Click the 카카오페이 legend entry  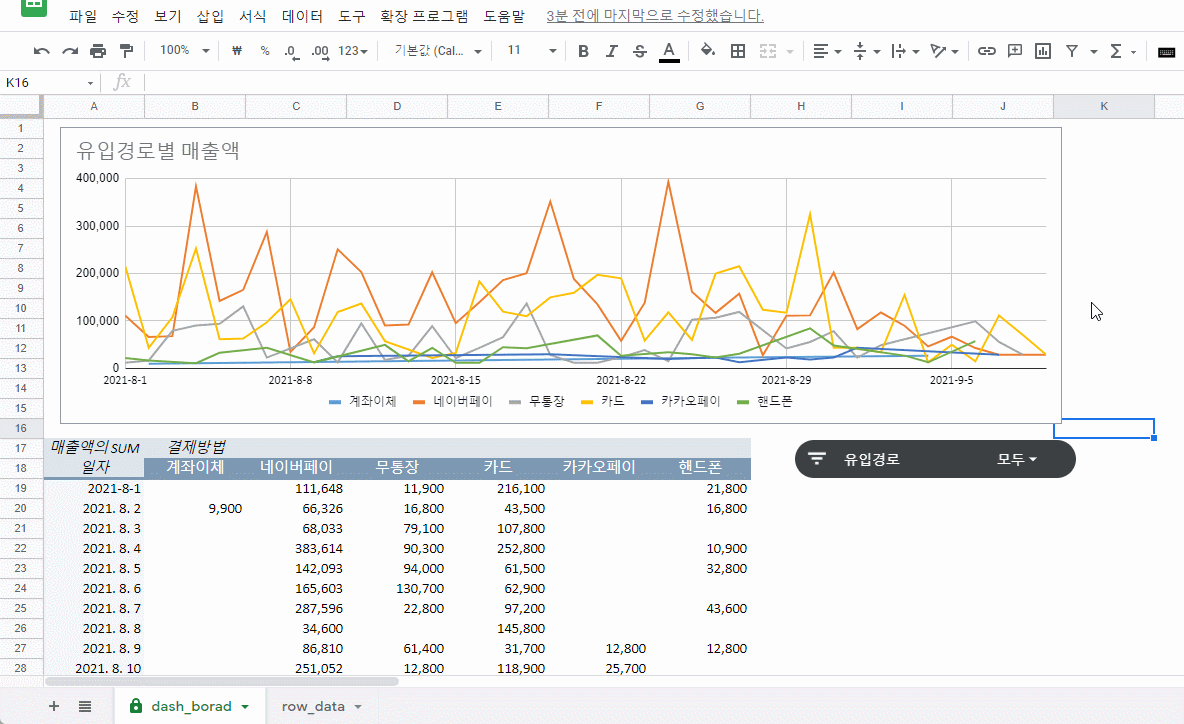[680, 402]
